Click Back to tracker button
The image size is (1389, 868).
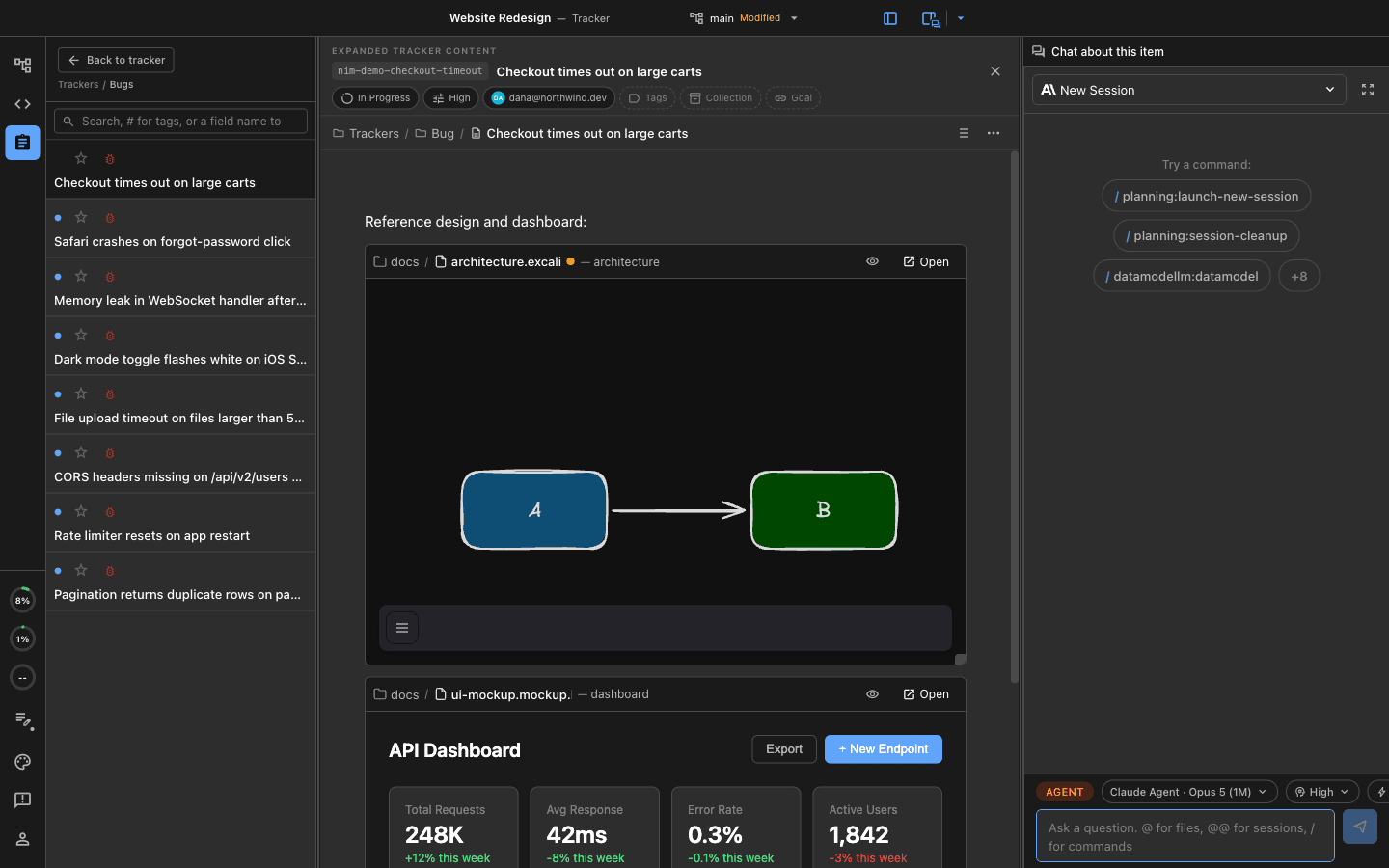pyautogui.click(x=116, y=60)
